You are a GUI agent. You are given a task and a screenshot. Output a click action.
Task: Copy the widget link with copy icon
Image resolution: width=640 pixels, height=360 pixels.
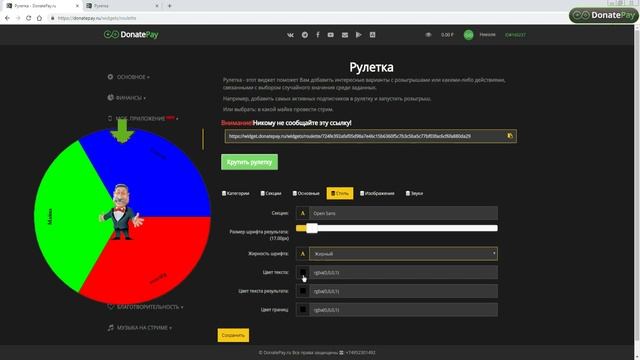[510, 136]
